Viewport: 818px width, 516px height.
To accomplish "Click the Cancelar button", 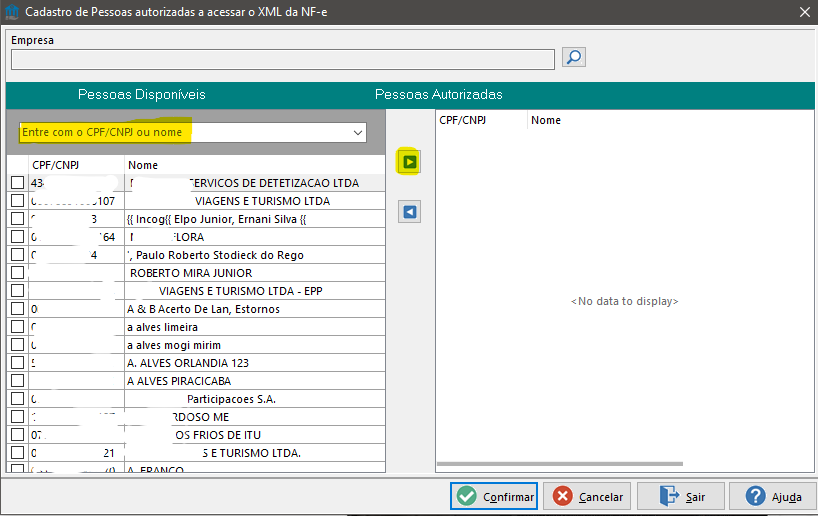I will pos(587,496).
